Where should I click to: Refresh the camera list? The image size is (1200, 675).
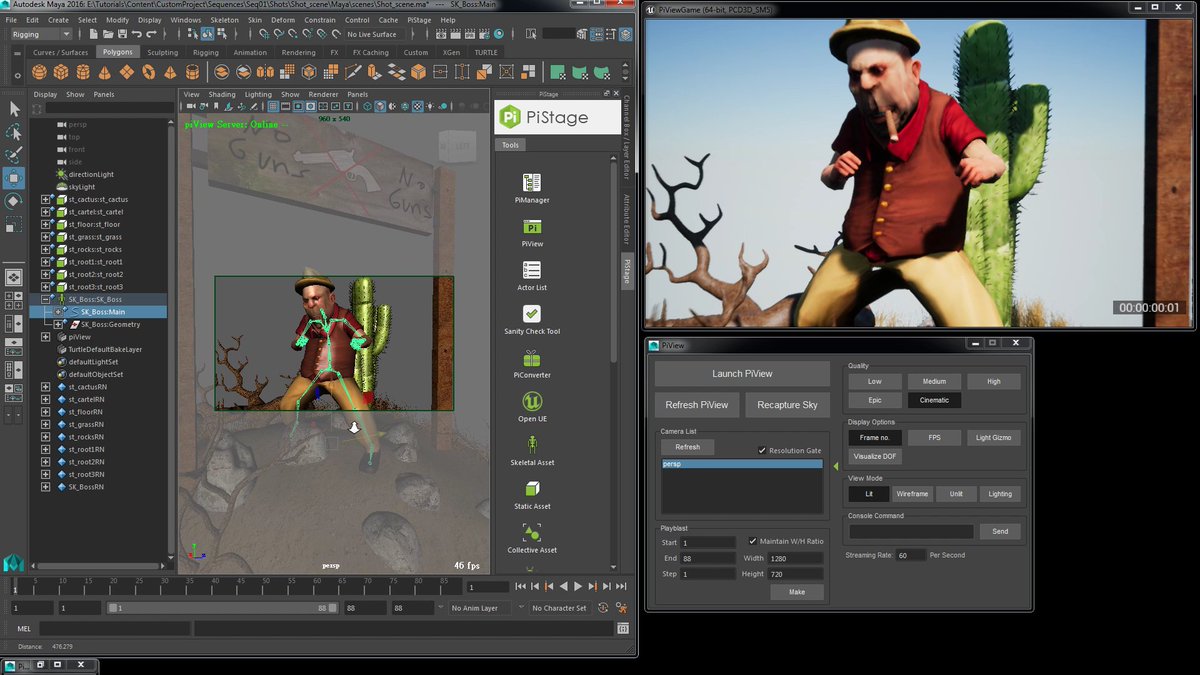tap(688, 448)
